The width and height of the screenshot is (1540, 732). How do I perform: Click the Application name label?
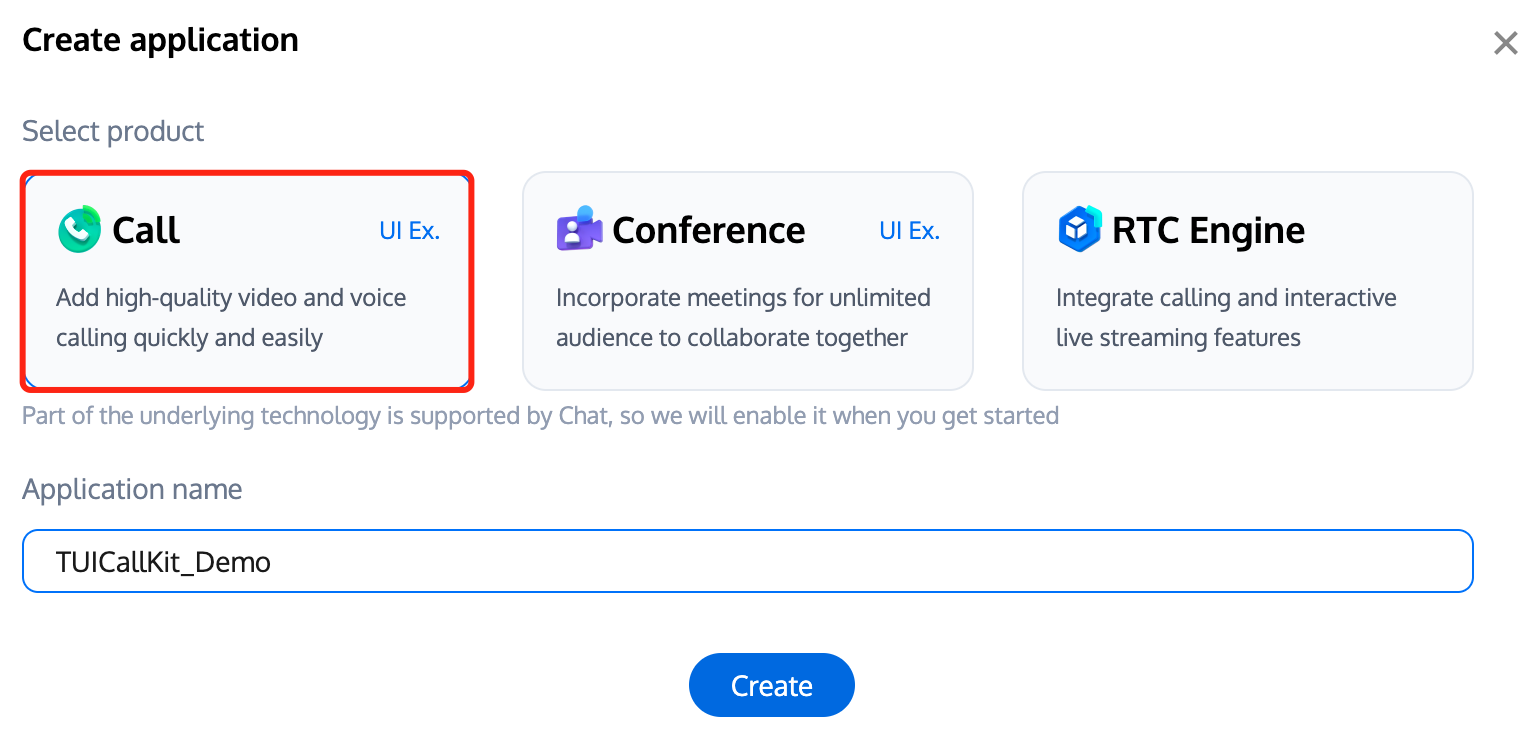[x=132, y=489]
